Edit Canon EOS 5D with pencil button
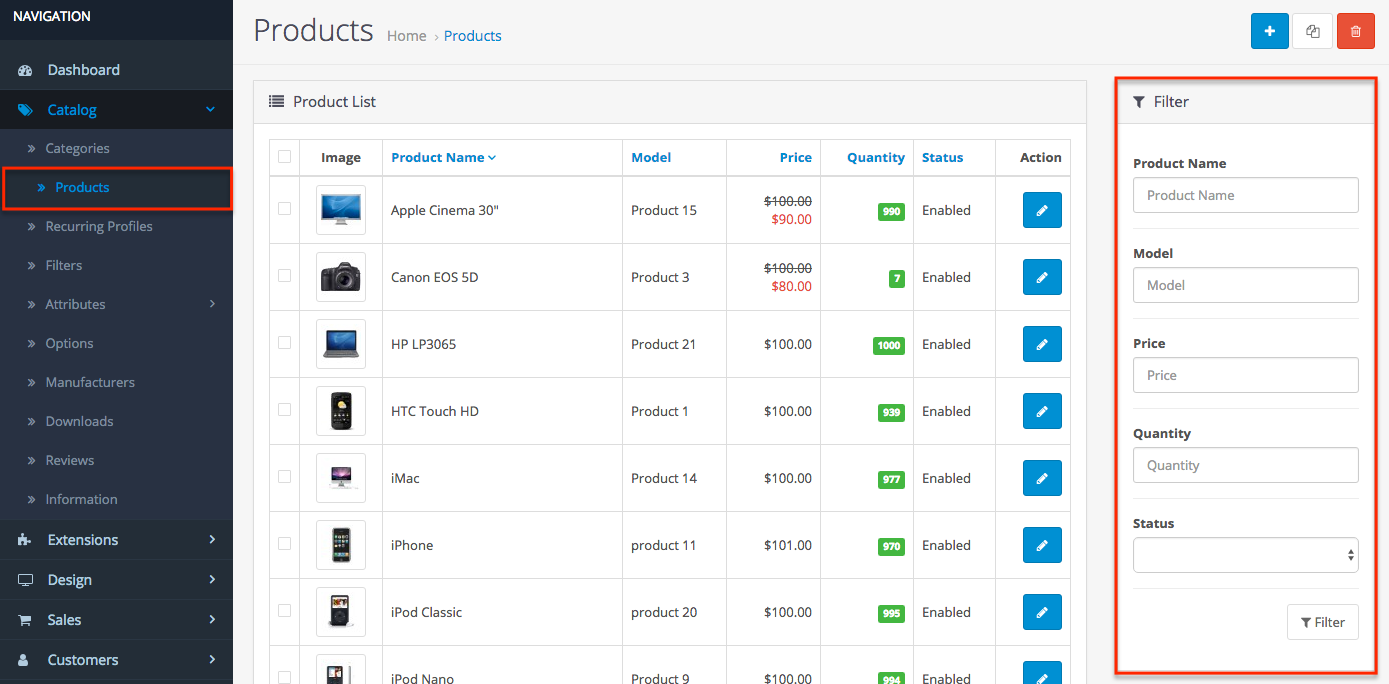The image size is (1389, 684). (1042, 277)
